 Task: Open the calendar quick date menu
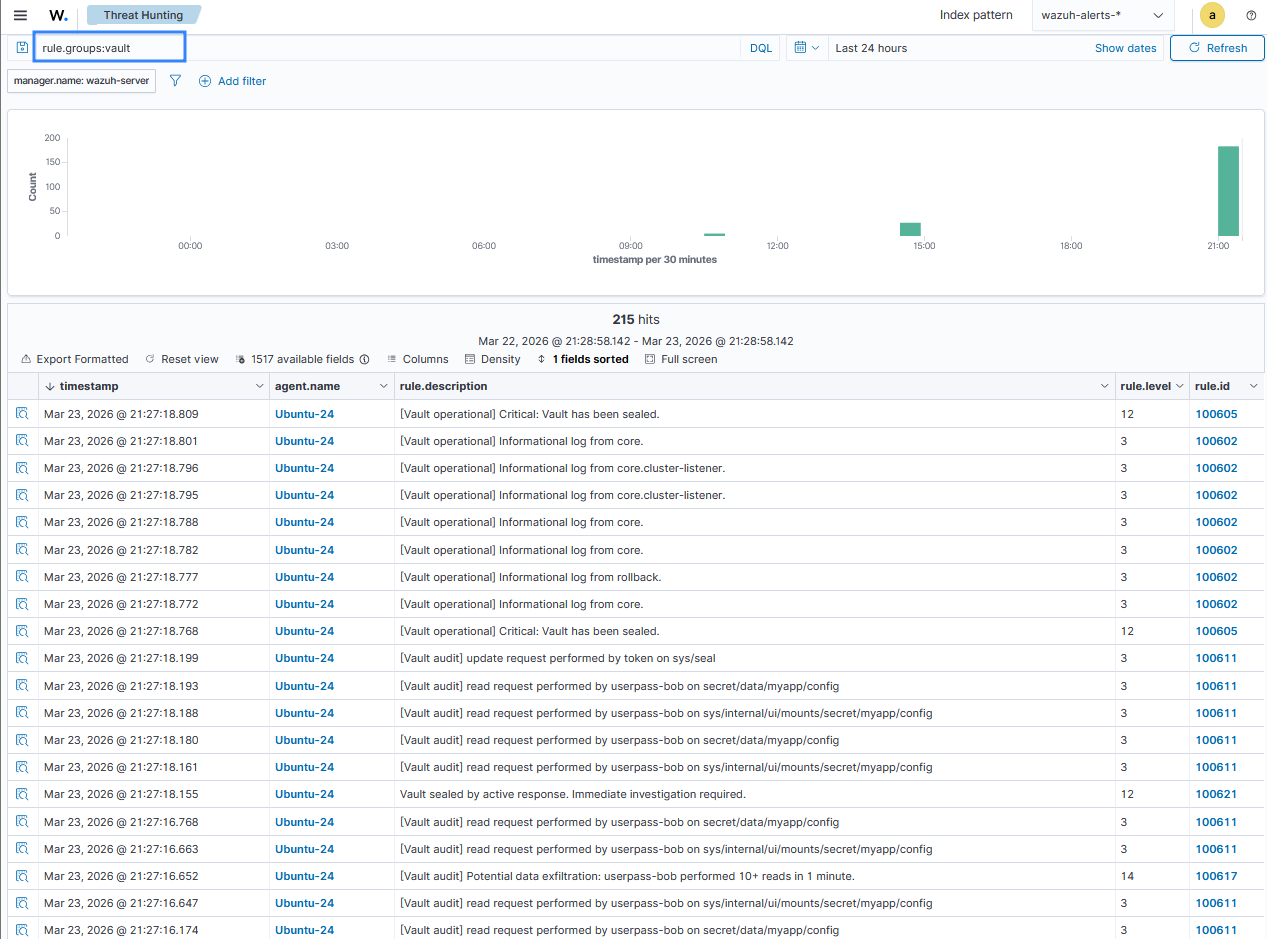pyautogui.click(x=807, y=47)
